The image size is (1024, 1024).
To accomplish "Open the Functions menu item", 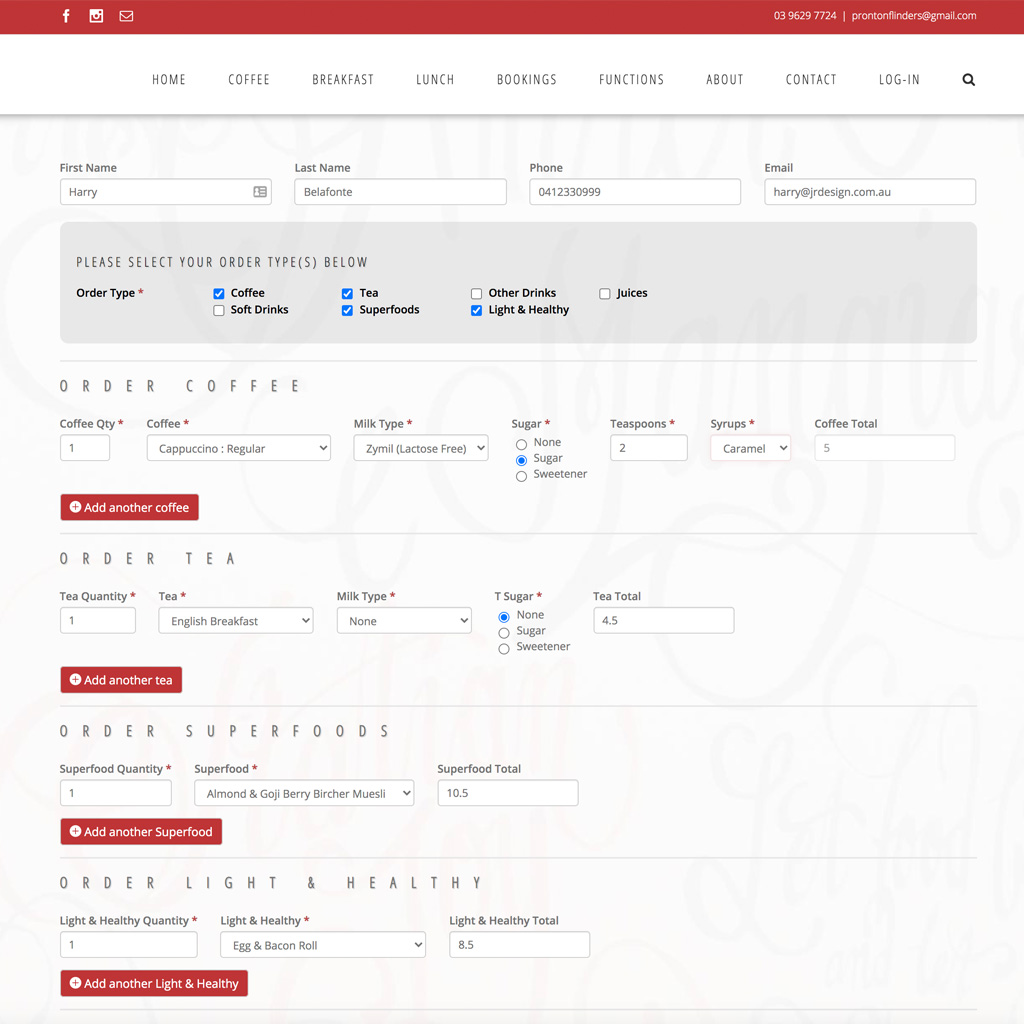I will 632,80.
